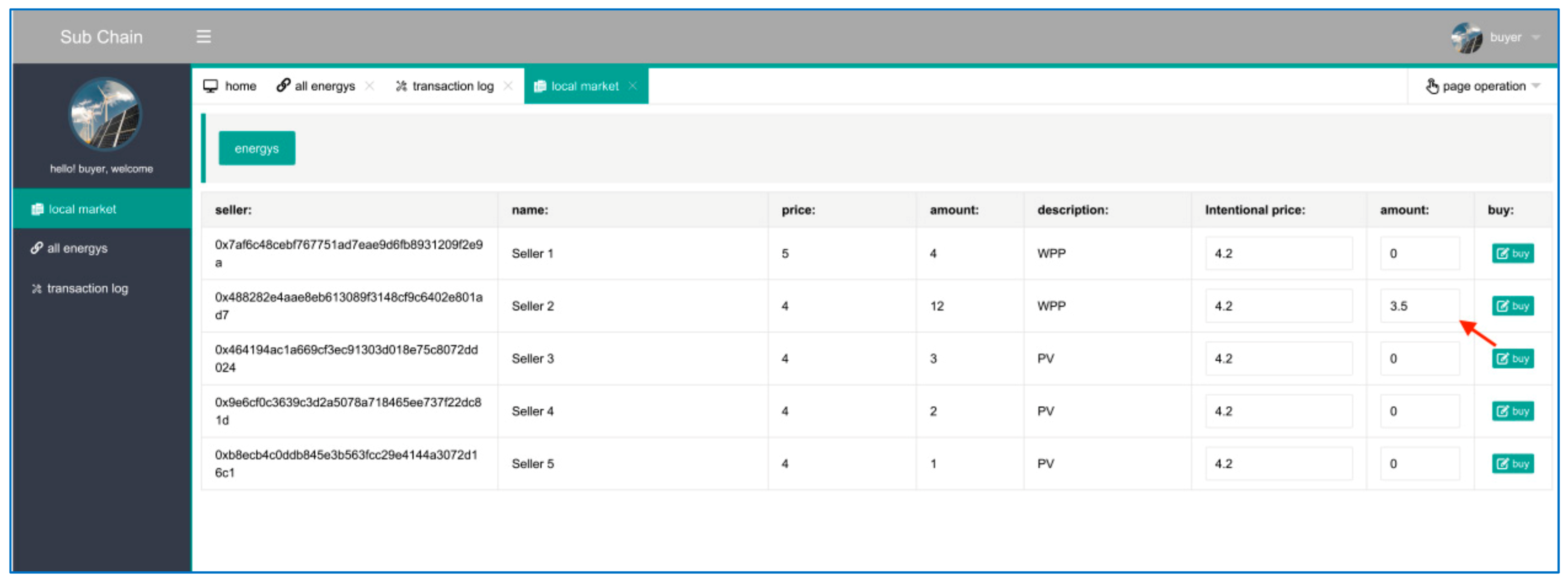Image resolution: width=1568 pixels, height=583 pixels.
Task: Switch to the all energys tab
Action: coord(316,86)
